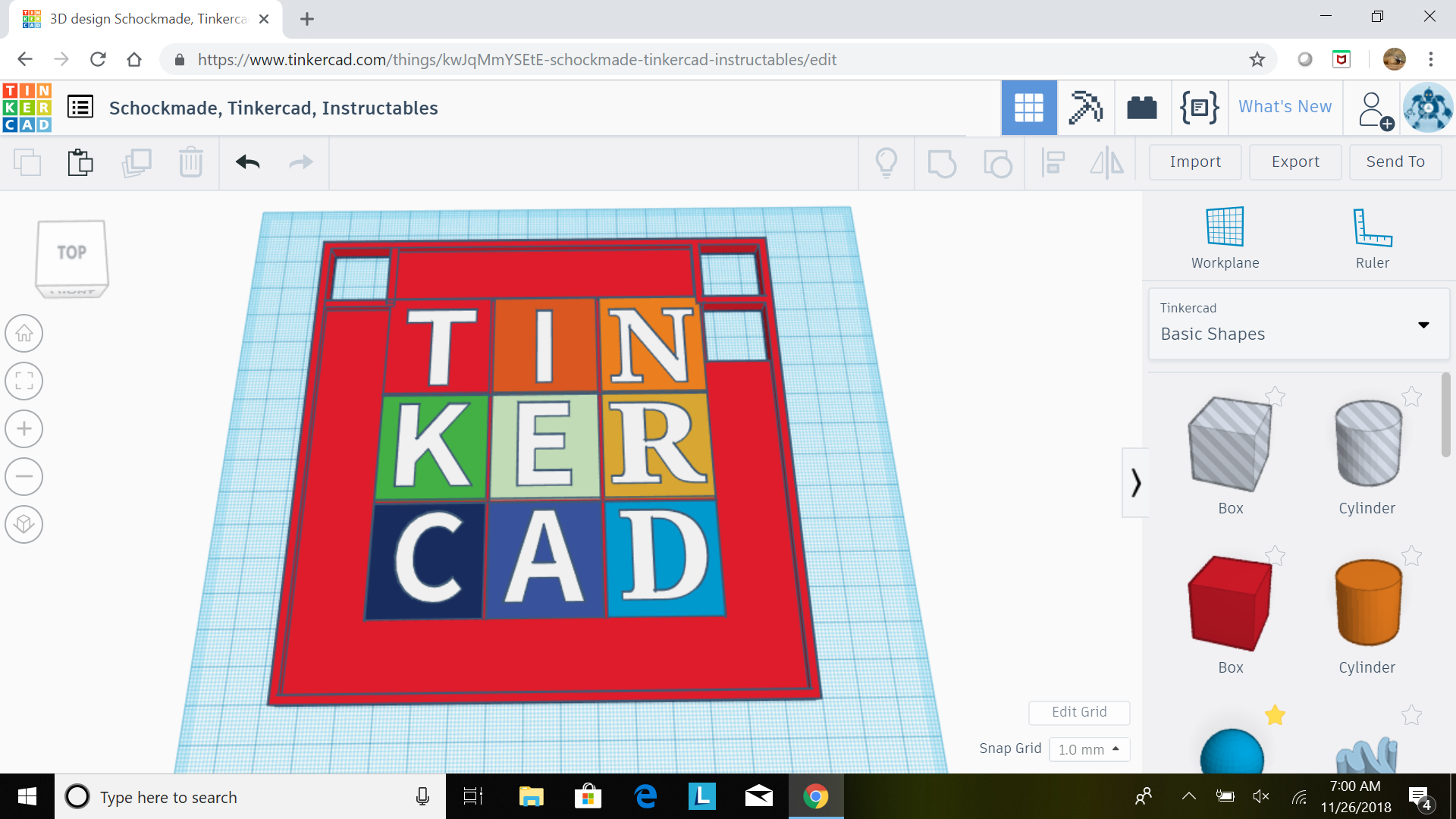Viewport: 1456px width, 819px height.
Task: Go back in browser
Action: [x=25, y=59]
